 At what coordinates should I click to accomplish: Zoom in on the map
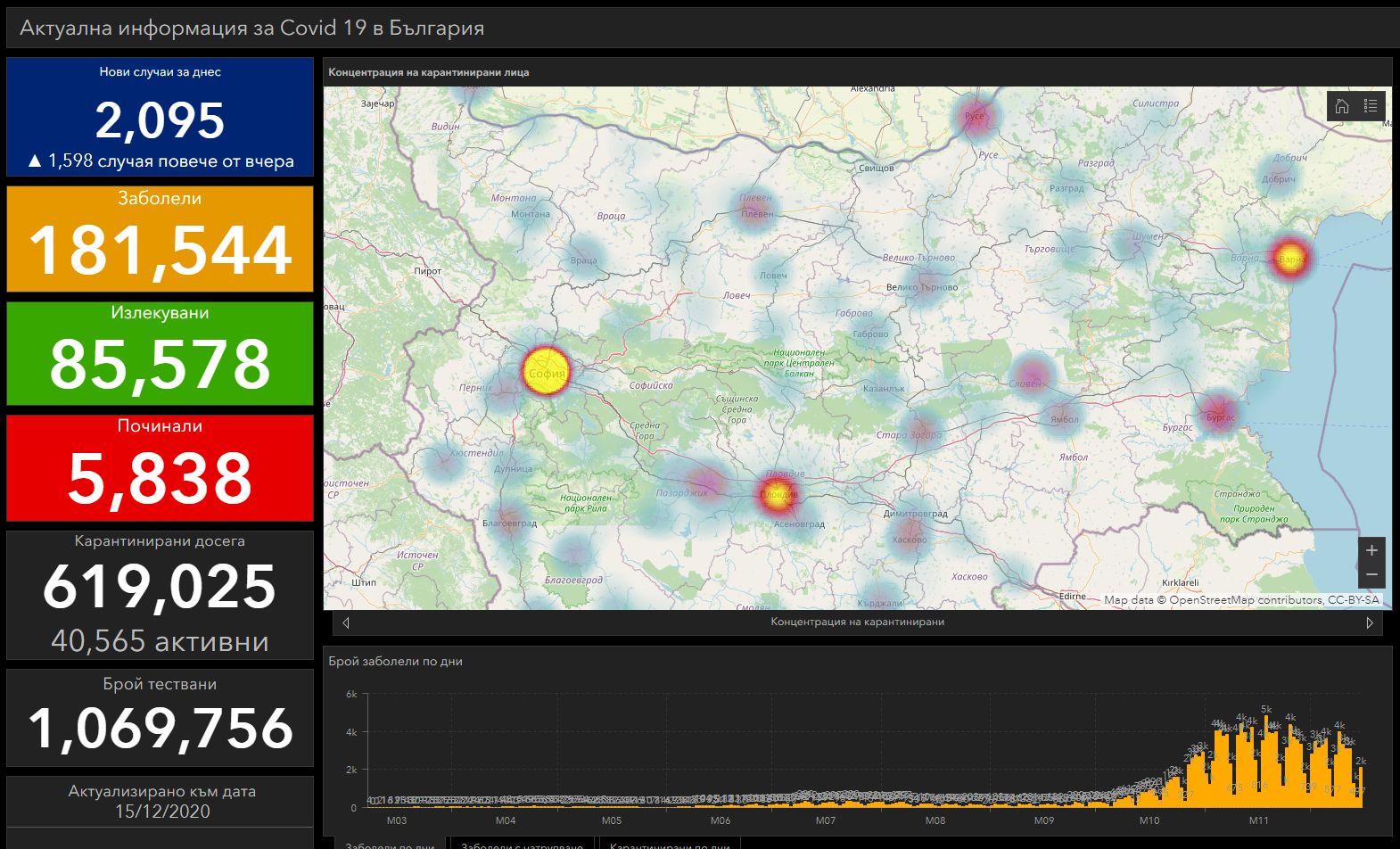click(1371, 550)
